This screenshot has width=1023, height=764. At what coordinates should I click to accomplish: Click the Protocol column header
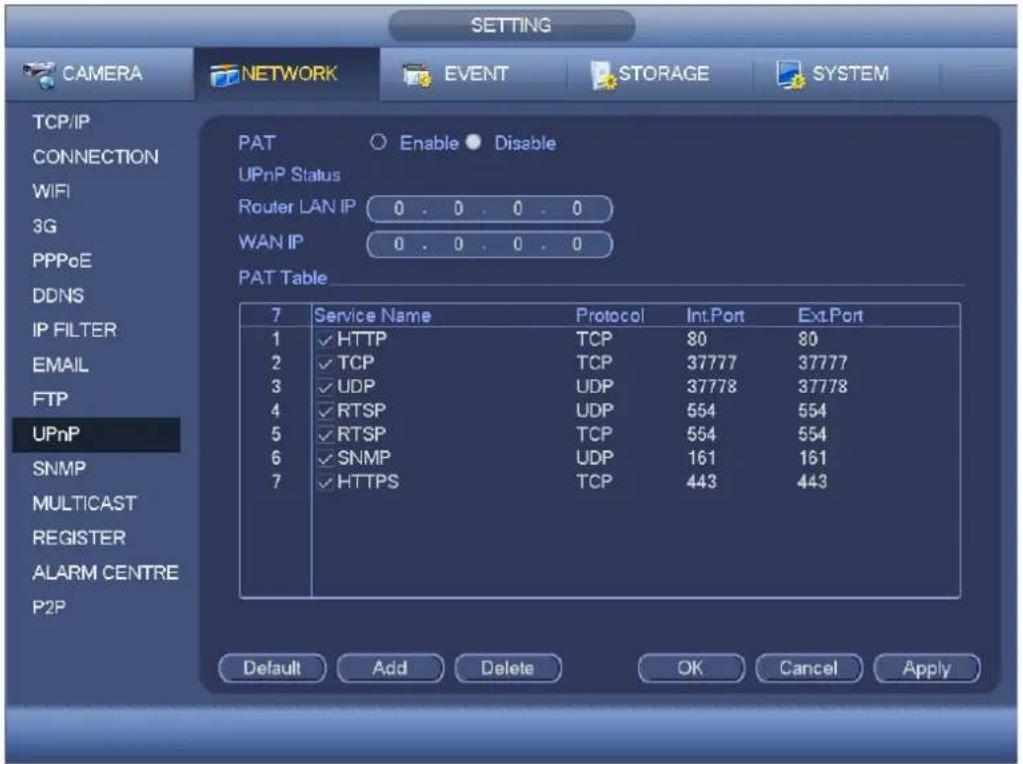609,316
